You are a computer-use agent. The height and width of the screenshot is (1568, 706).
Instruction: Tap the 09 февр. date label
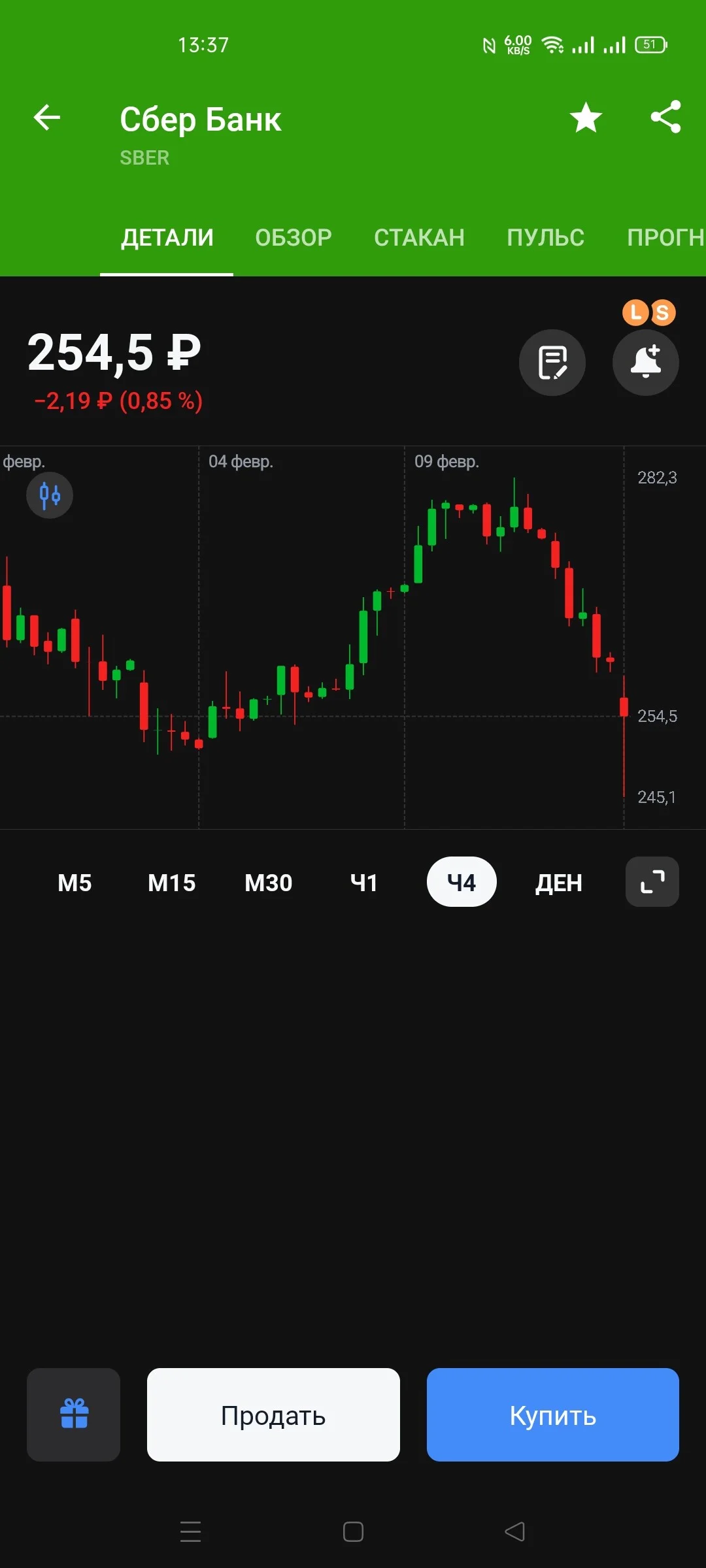point(446,462)
